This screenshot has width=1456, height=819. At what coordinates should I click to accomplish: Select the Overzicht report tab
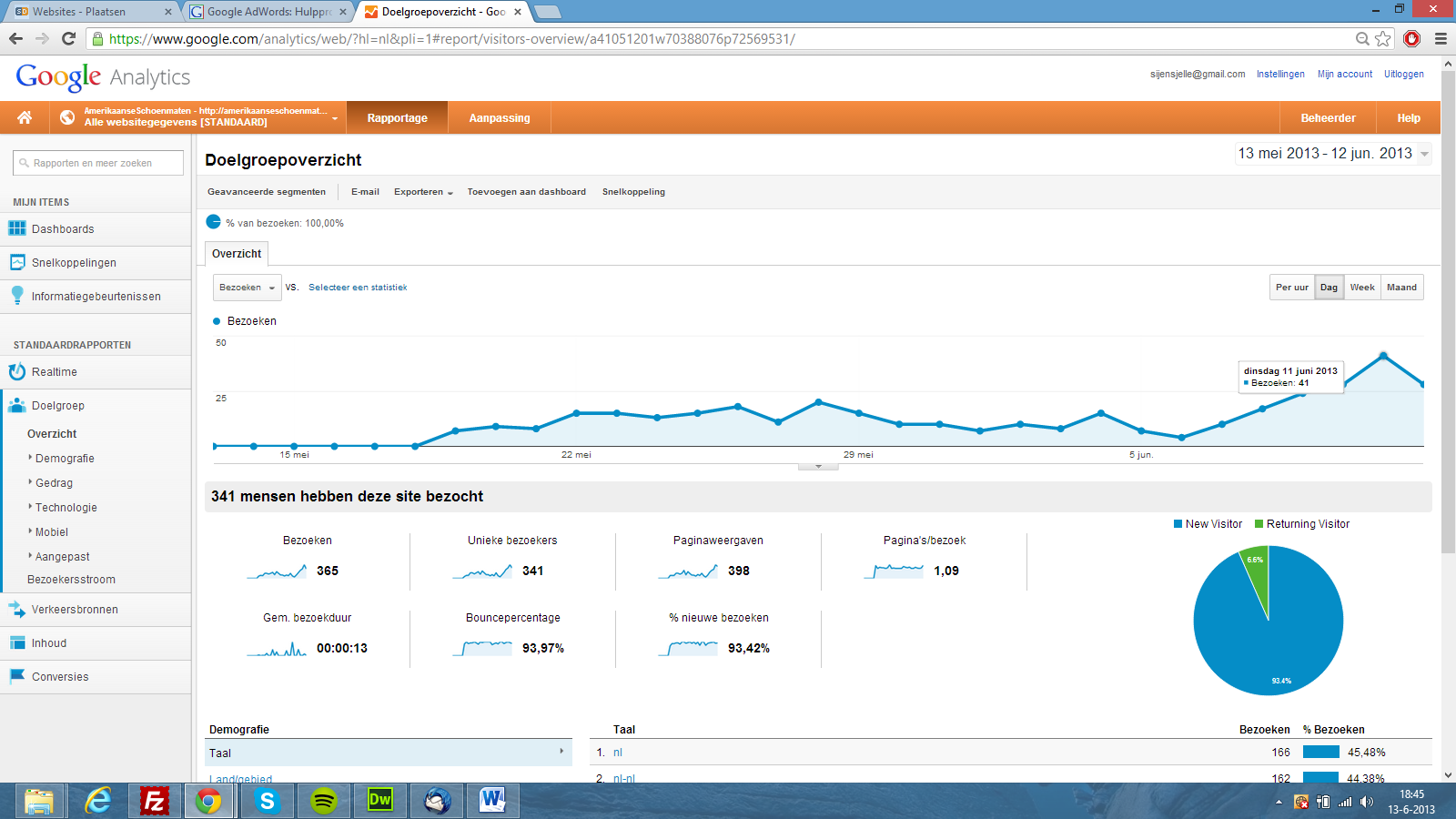(237, 254)
